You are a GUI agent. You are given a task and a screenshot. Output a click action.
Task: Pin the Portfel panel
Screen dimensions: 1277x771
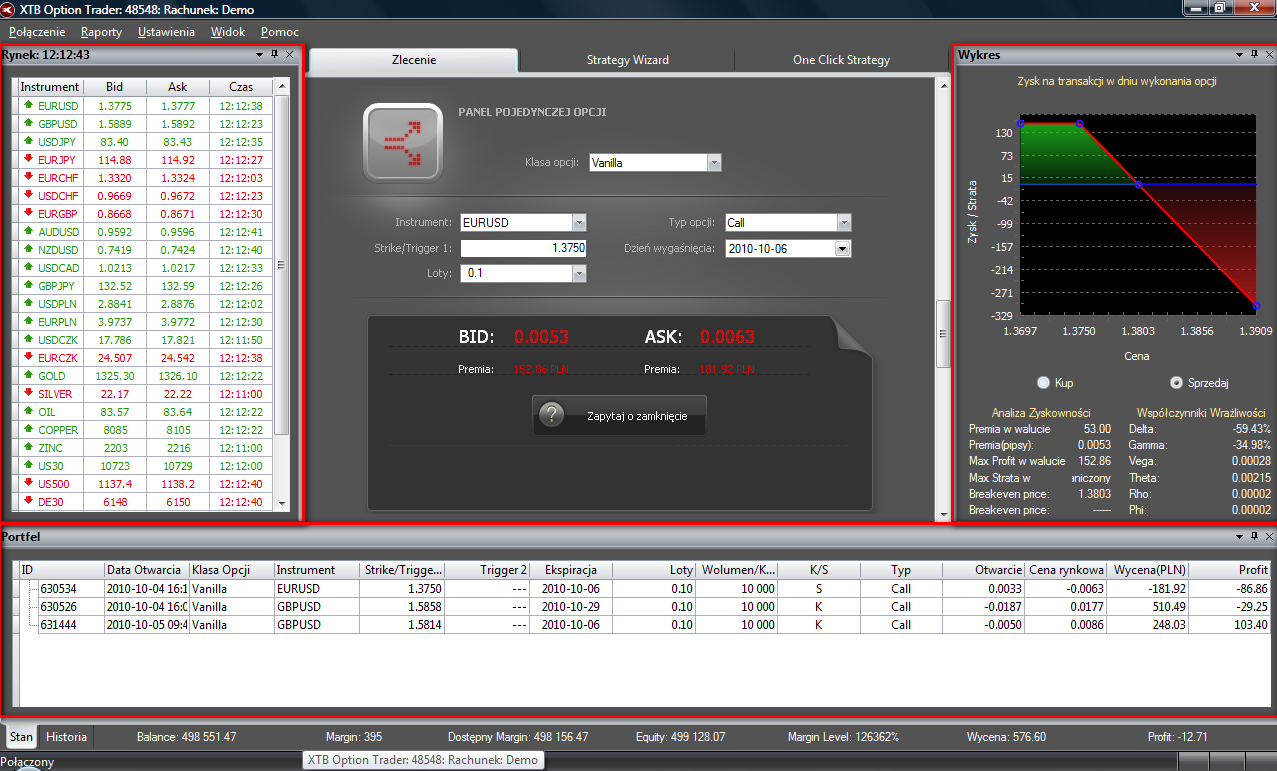tap(1254, 537)
